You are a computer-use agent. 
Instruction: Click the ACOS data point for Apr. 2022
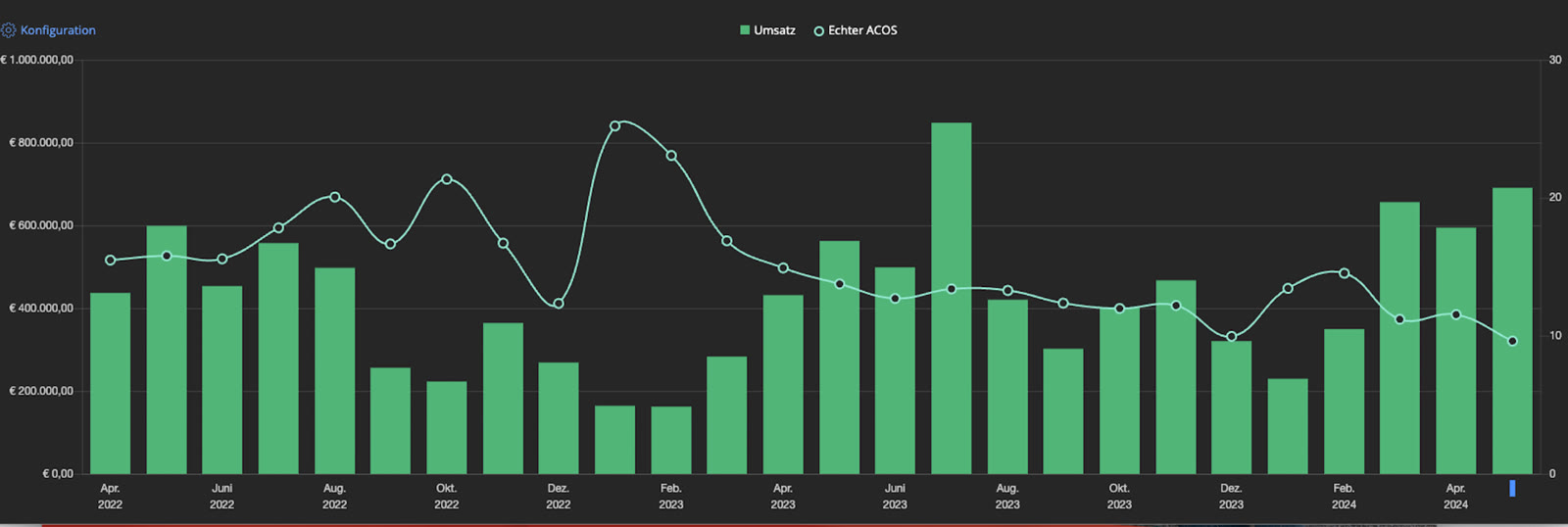point(110,261)
